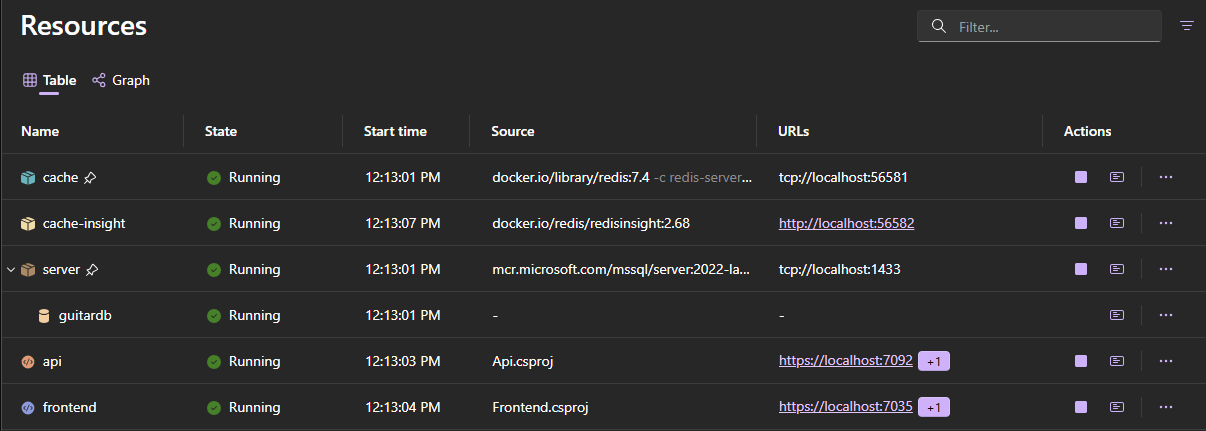1206x431 pixels.
Task: Click the tcp://localhost:56581 URL text
Action: (x=843, y=177)
